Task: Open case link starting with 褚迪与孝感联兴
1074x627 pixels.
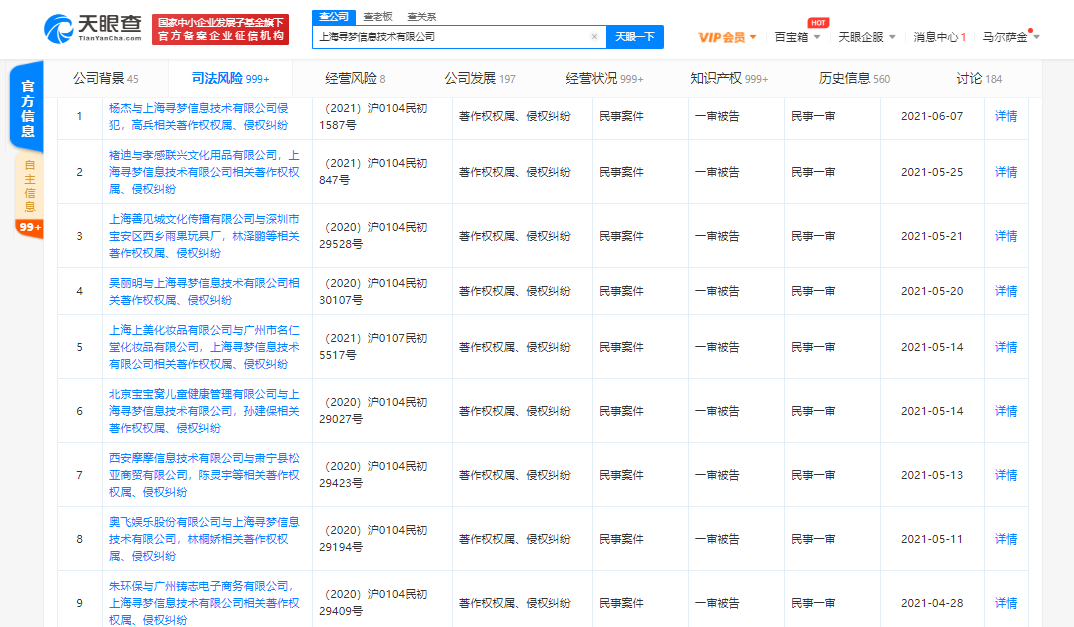Action: pyautogui.click(x=204, y=172)
